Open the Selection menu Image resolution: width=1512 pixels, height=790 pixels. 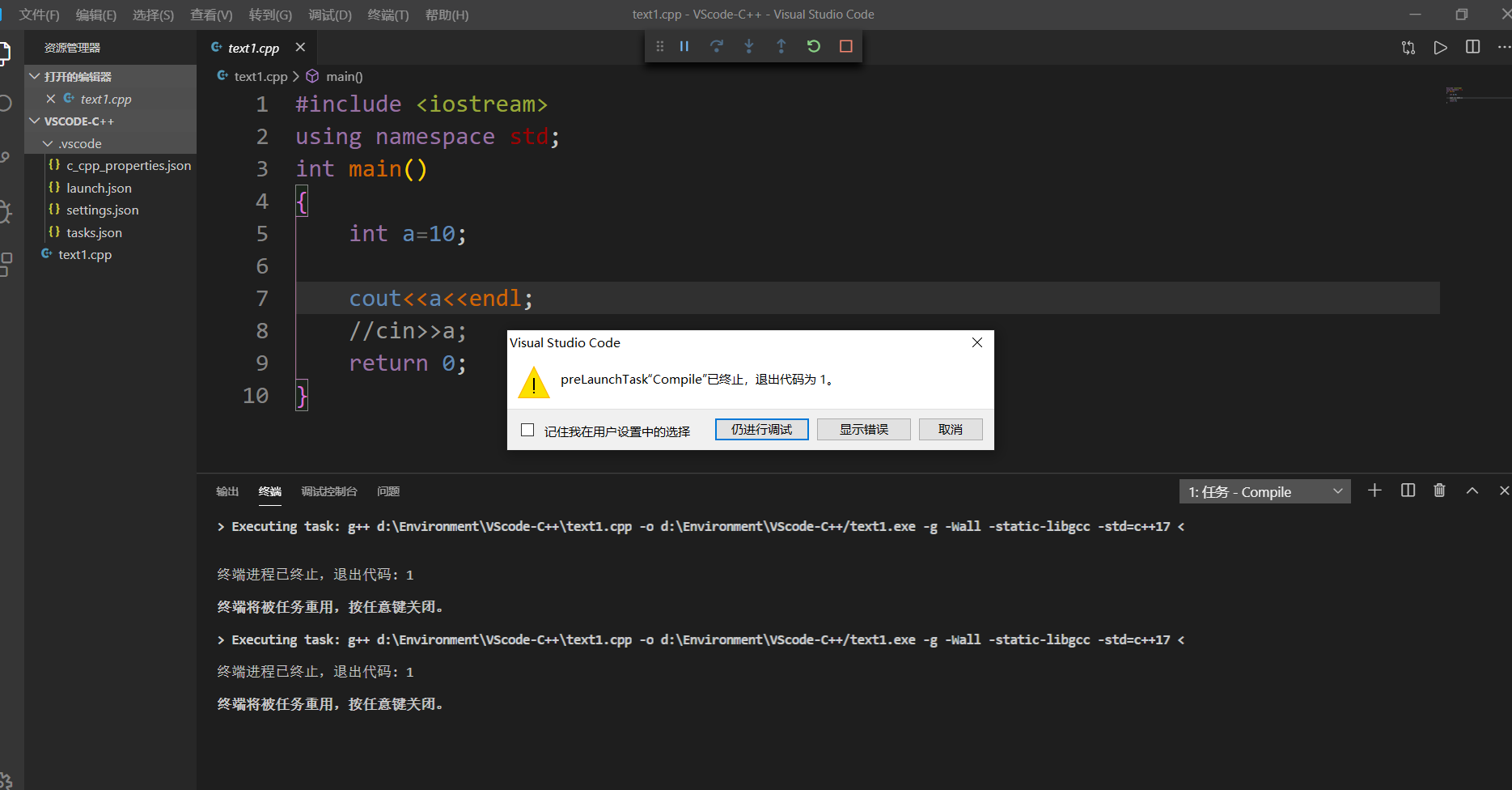[x=153, y=15]
